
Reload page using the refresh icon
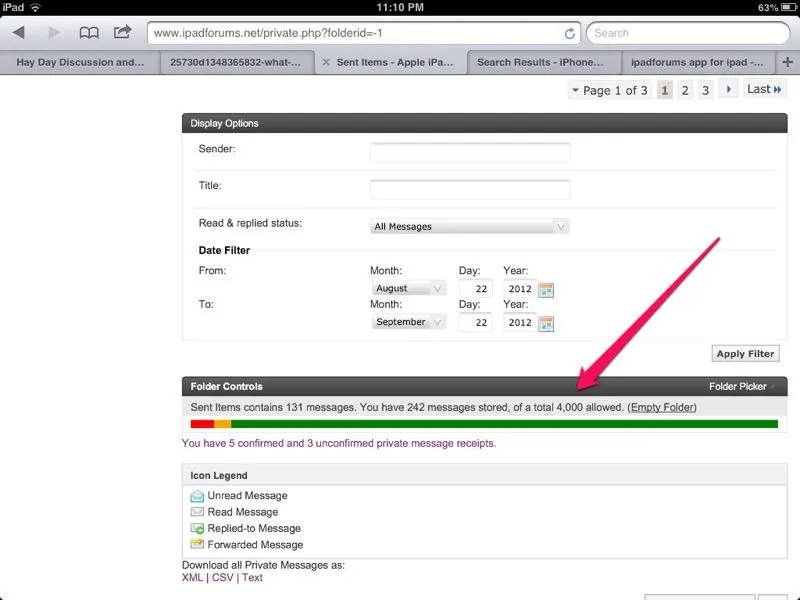(x=570, y=33)
